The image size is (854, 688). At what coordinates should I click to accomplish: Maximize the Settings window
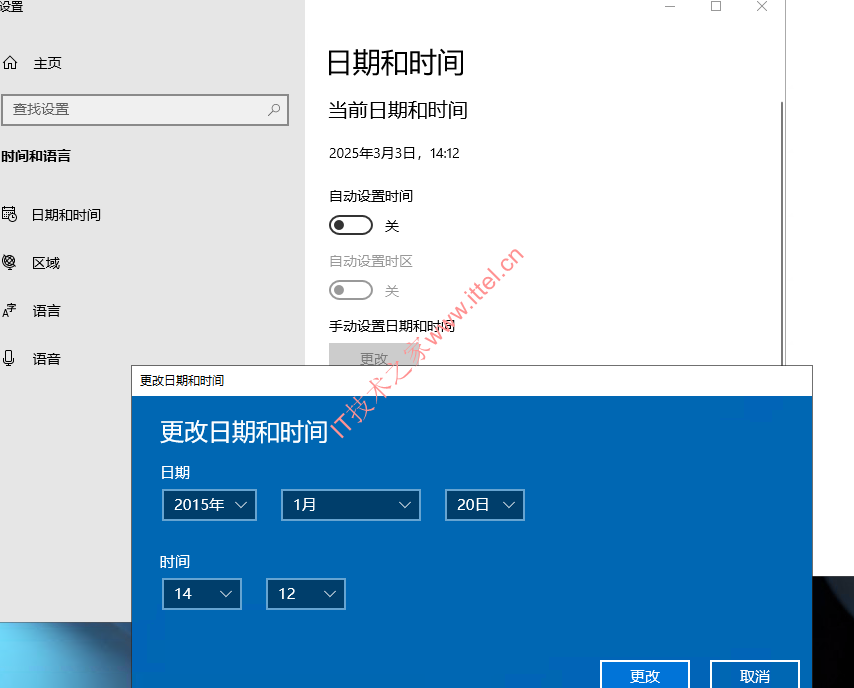point(716,7)
